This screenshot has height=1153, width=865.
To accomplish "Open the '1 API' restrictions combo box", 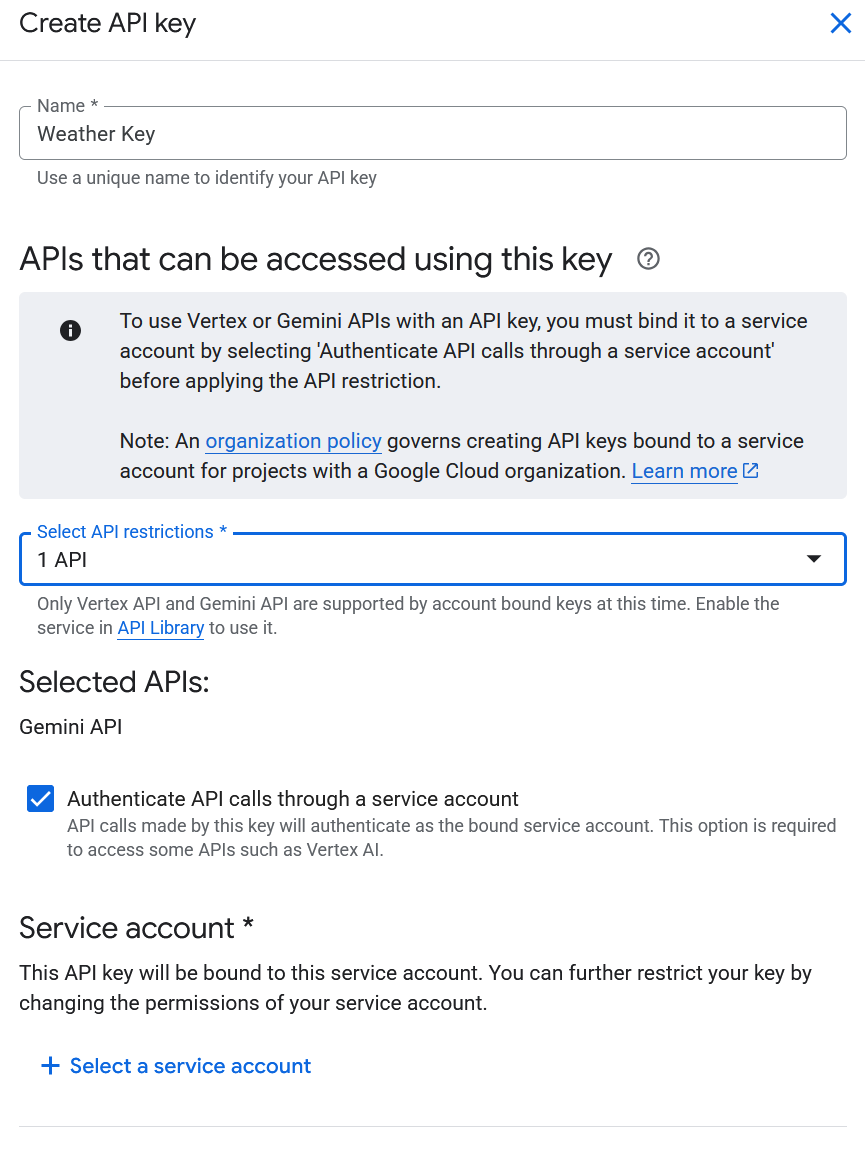I will [x=400, y=560].
